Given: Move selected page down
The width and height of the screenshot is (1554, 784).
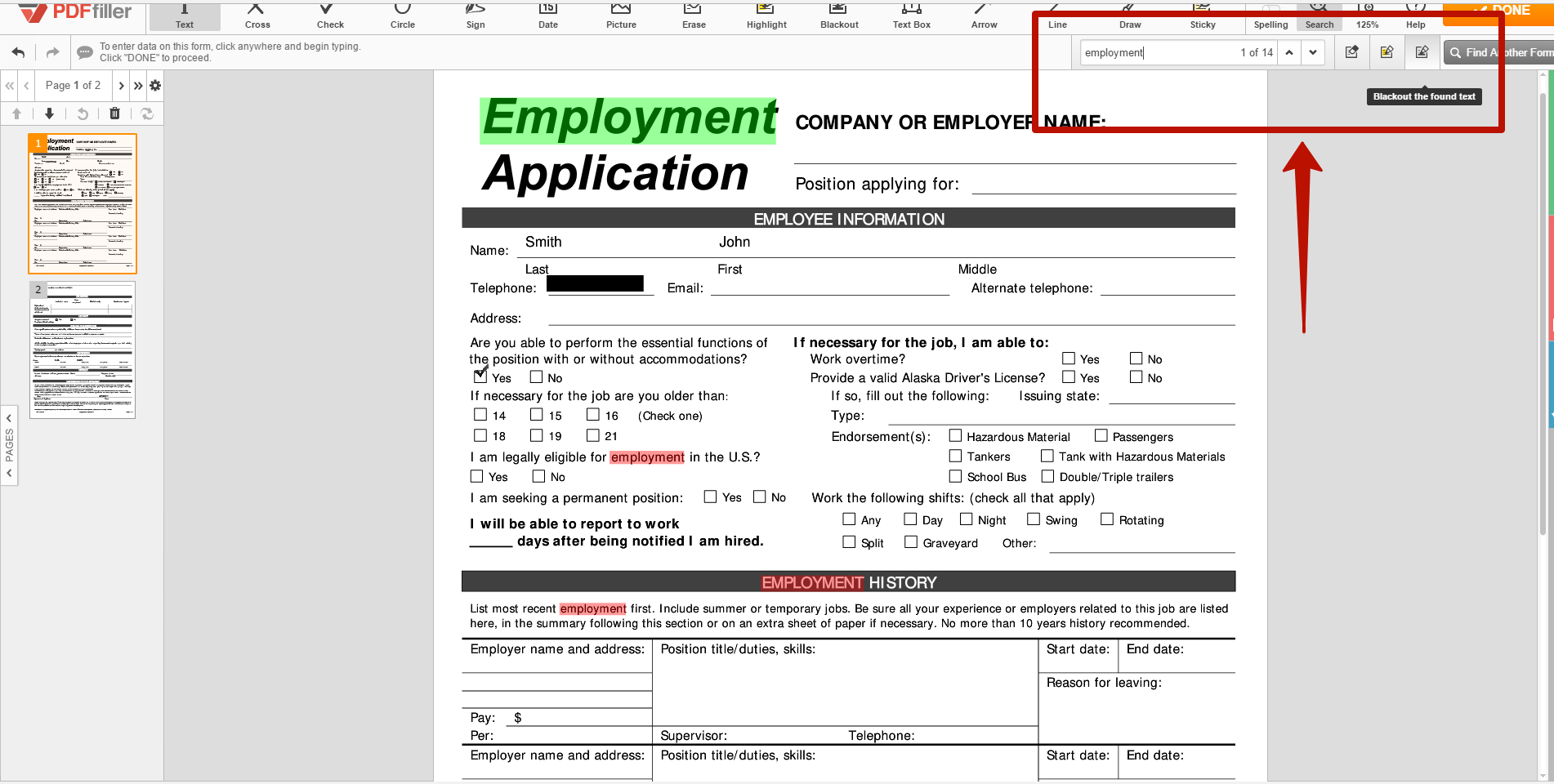Looking at the screenshot, I should (49, 114).
